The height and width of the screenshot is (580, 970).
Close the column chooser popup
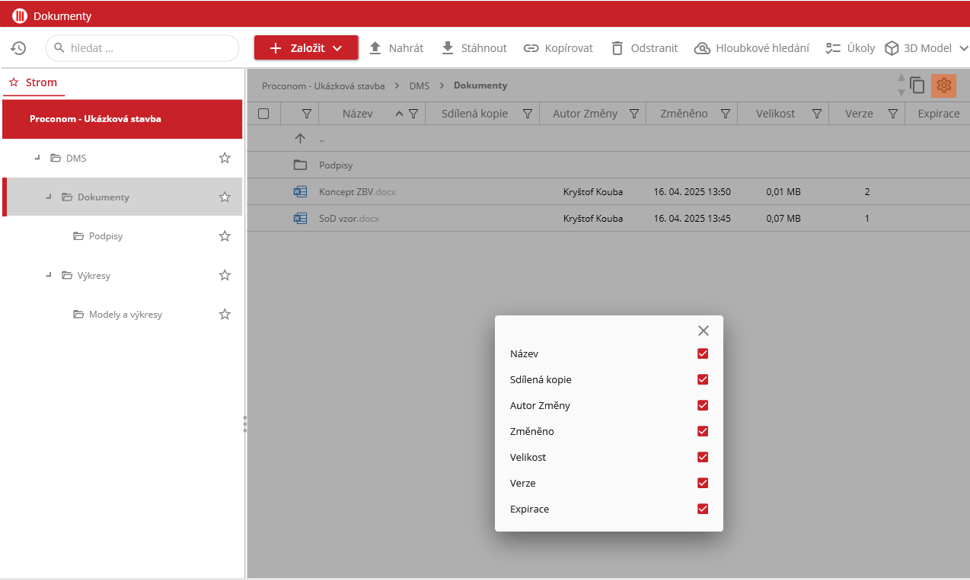[x=703, y=330]
